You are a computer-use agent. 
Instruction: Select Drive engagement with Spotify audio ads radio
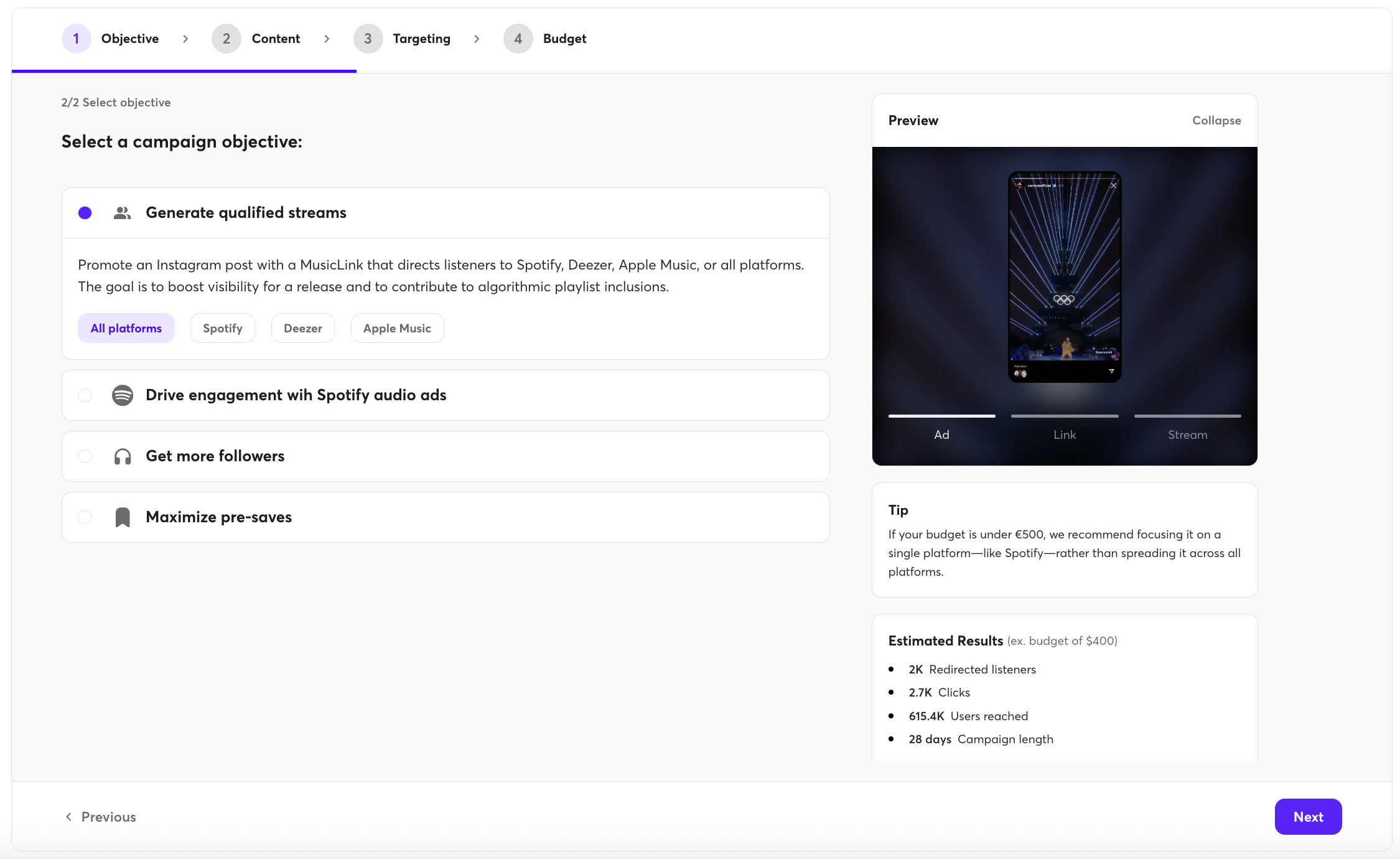(85, 395)
